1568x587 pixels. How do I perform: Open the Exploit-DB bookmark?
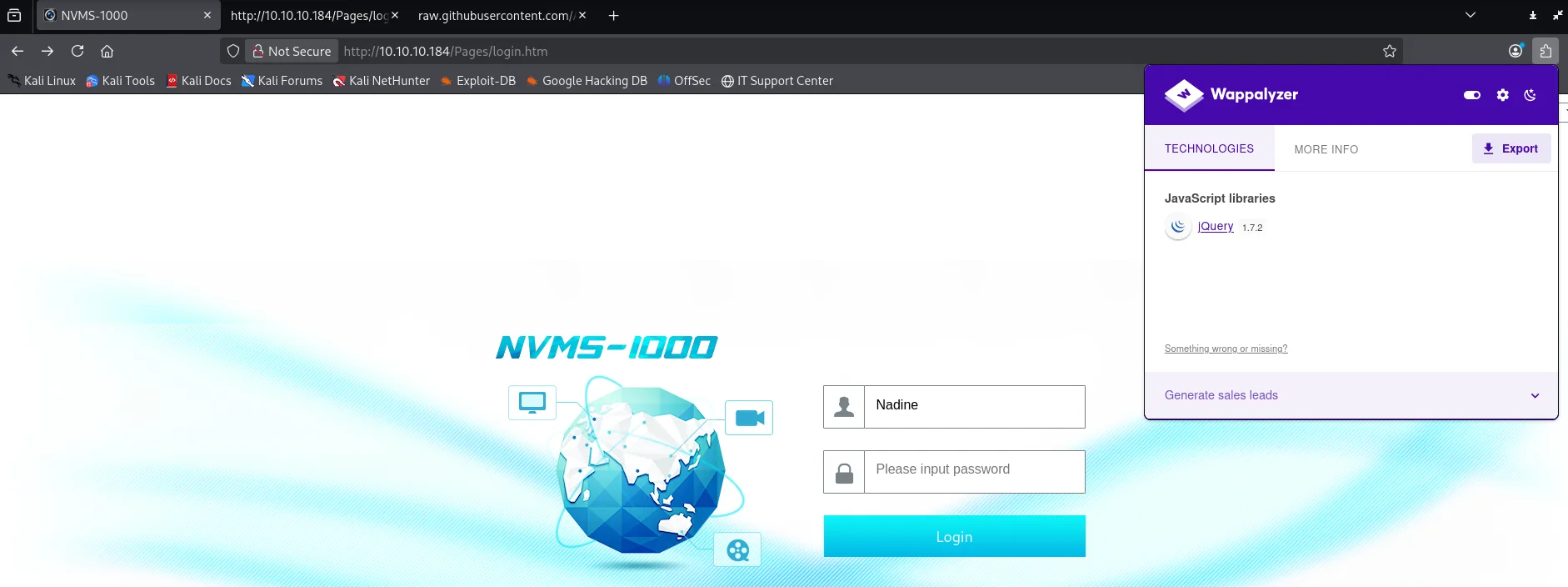pyautogui.click(x=478, y=81)
